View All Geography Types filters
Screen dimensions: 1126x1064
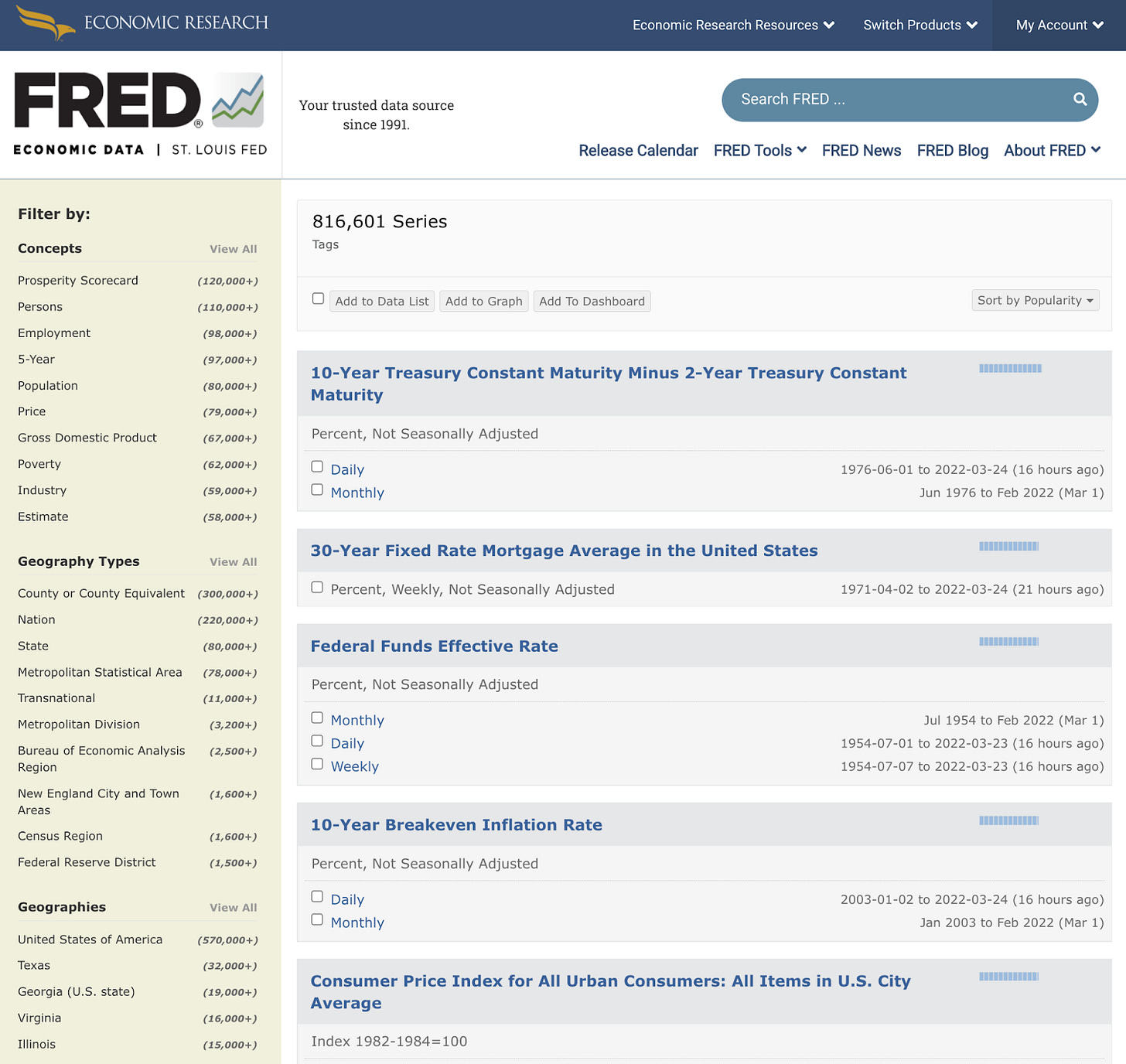coord(234,562)
